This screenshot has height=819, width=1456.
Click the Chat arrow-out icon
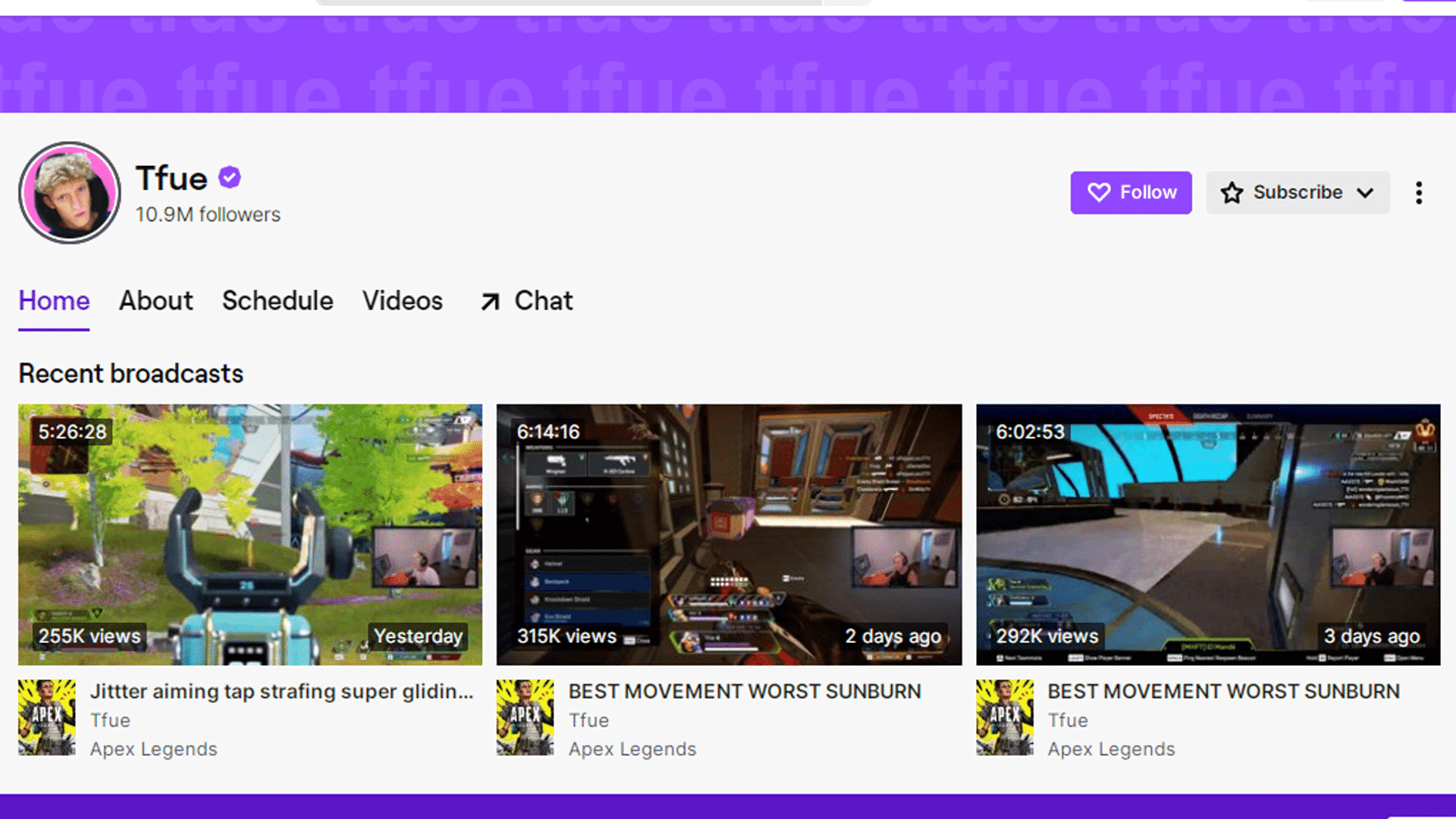click(x=489, y=300)
